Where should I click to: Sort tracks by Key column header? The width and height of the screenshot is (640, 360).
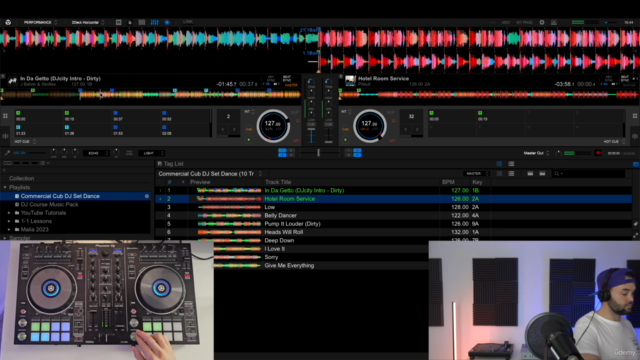(x=477, y=182)
